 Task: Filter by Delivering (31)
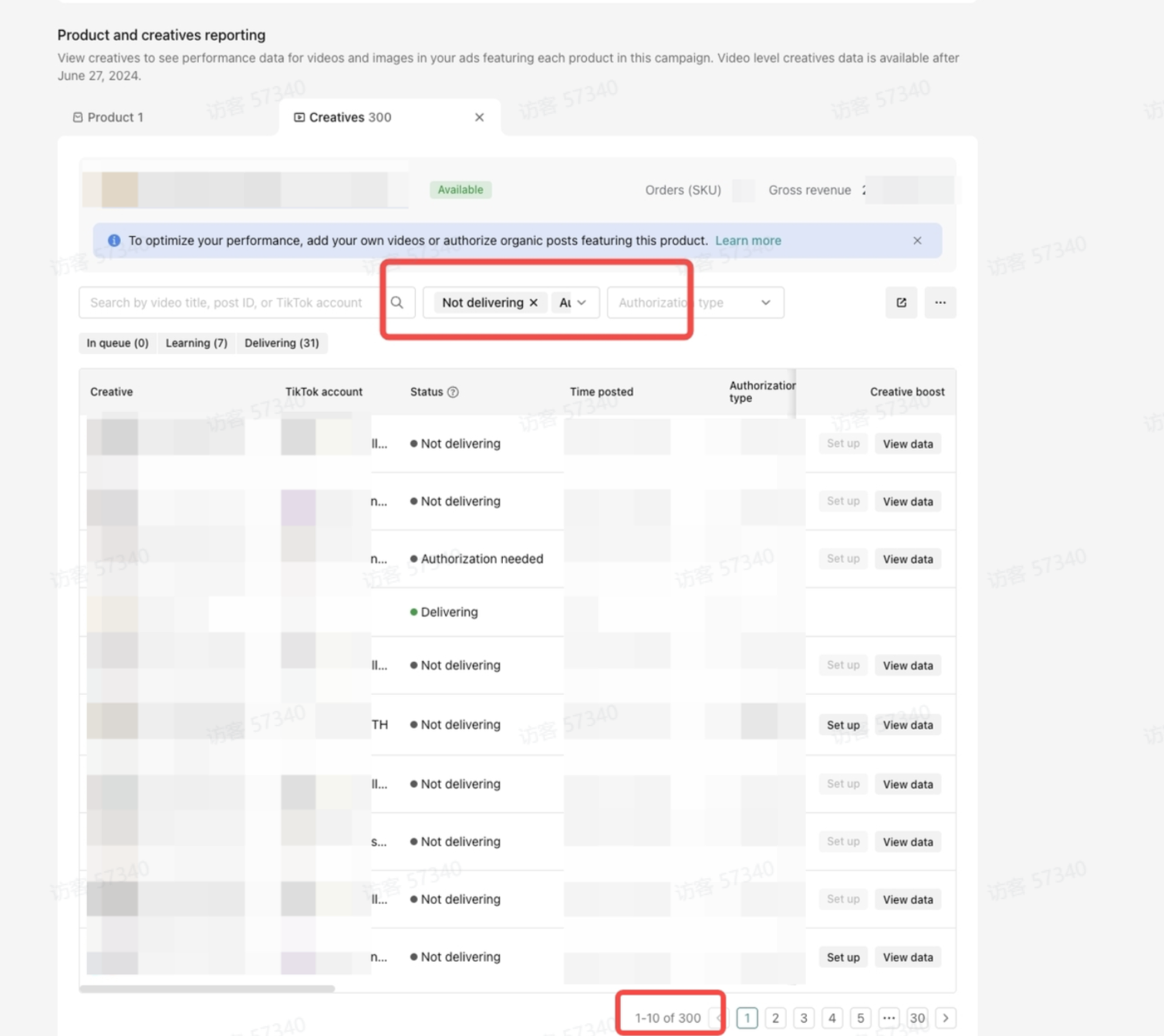click(282, 343)
